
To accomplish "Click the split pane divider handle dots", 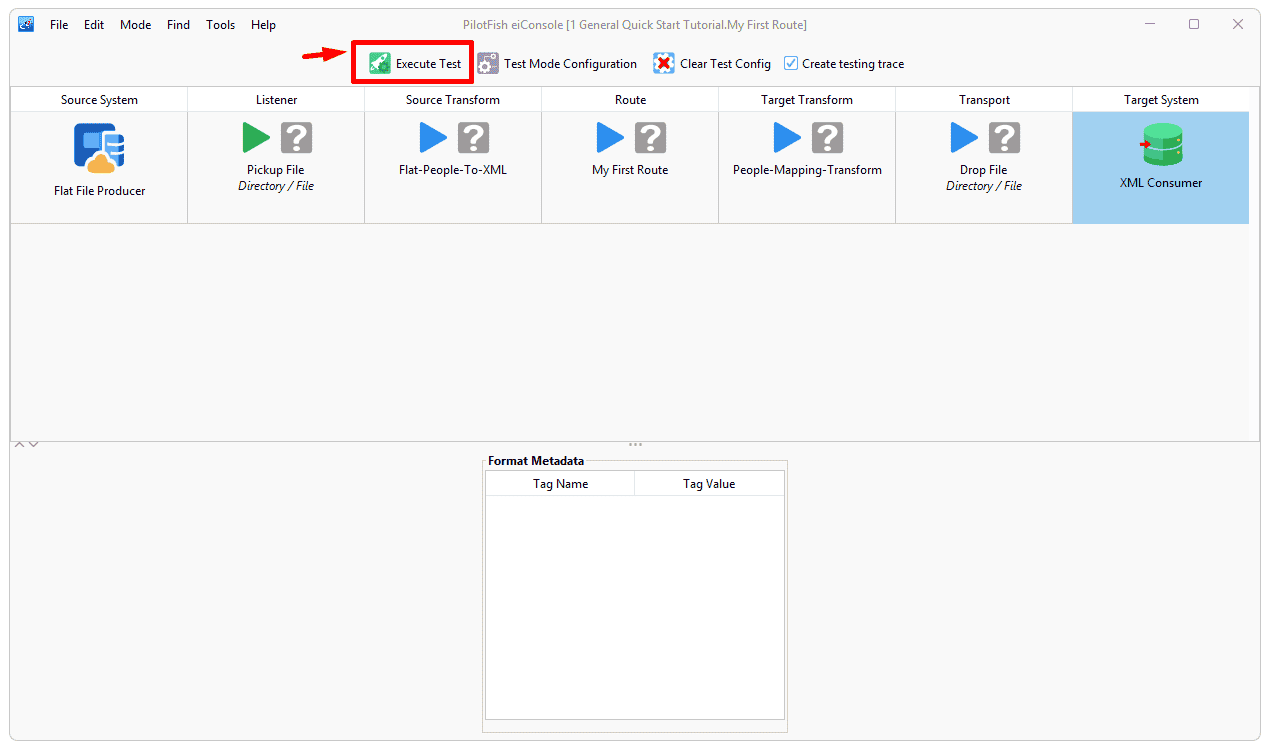I will point(635,445).
